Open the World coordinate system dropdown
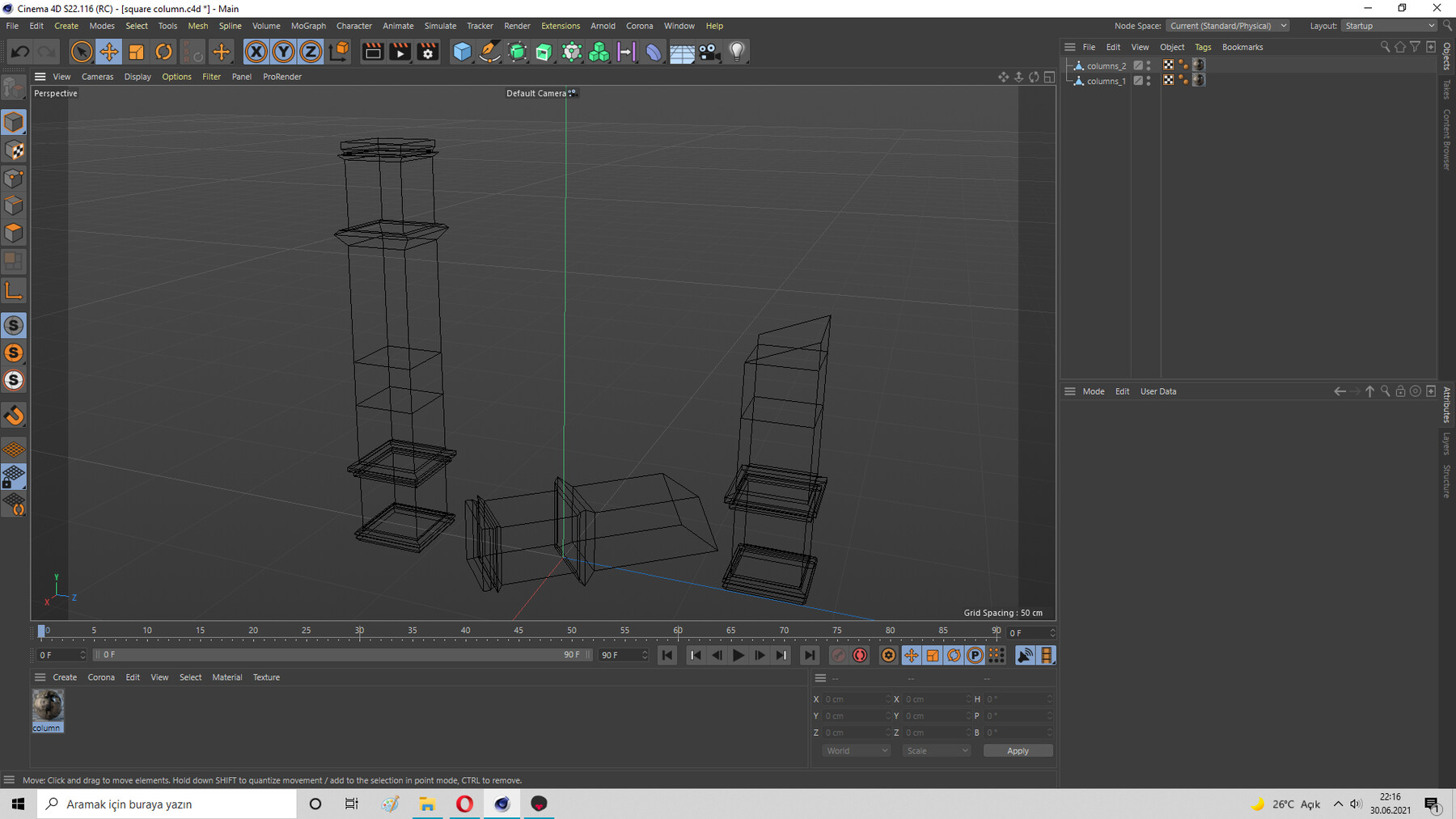Image resolution: width=1456 pixels, height=819 pixels. [x=856, y=750]
